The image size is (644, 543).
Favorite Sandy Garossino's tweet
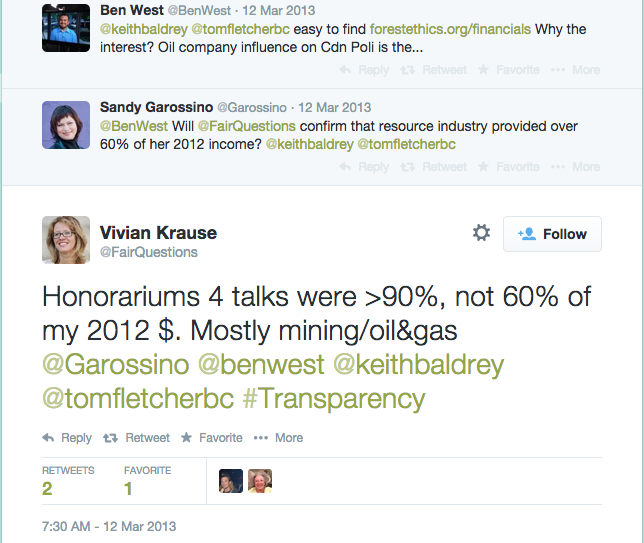point(508,167)
